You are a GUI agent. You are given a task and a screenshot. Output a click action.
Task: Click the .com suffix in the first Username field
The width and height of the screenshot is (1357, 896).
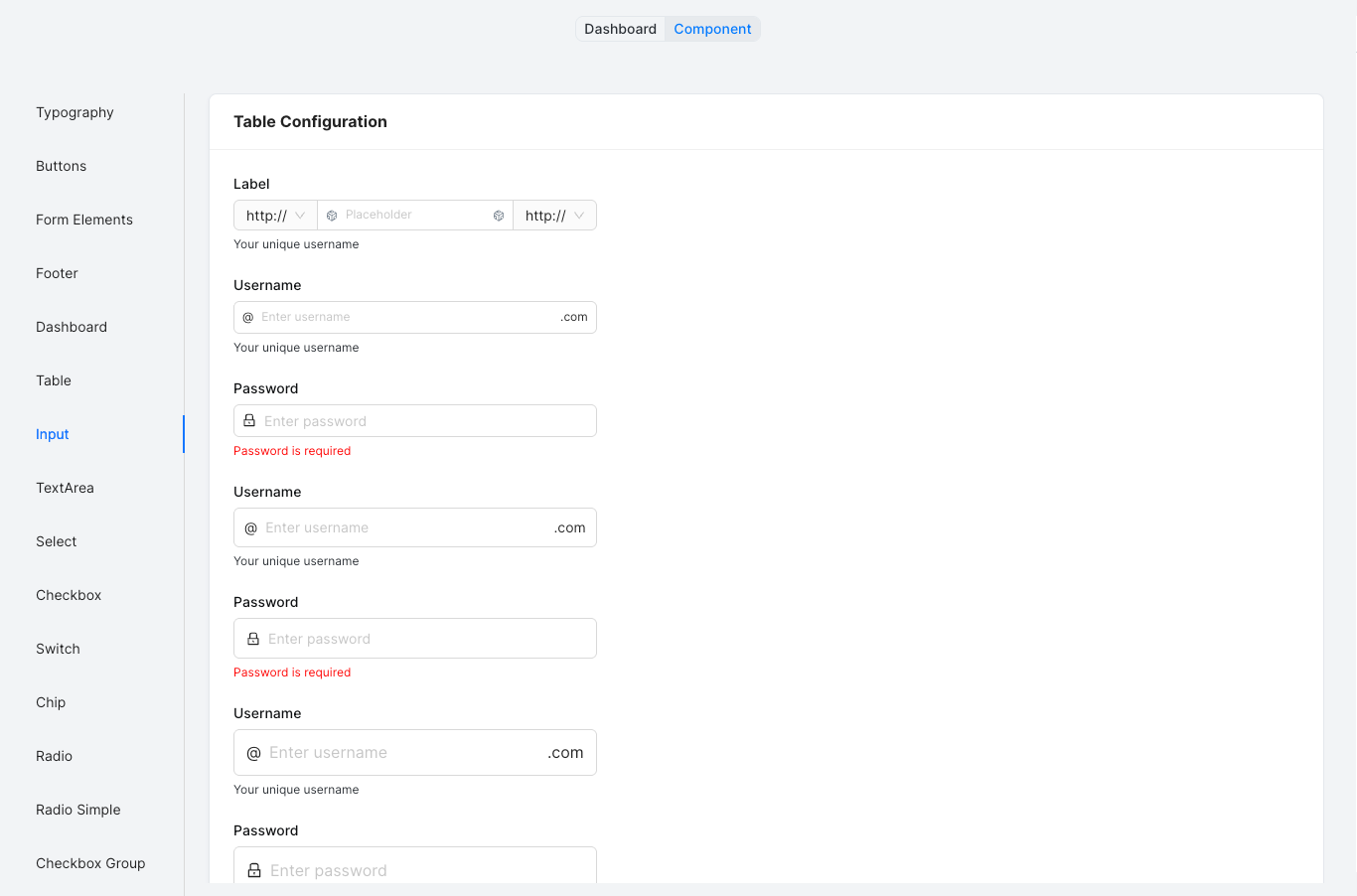[x=573, y=317]
